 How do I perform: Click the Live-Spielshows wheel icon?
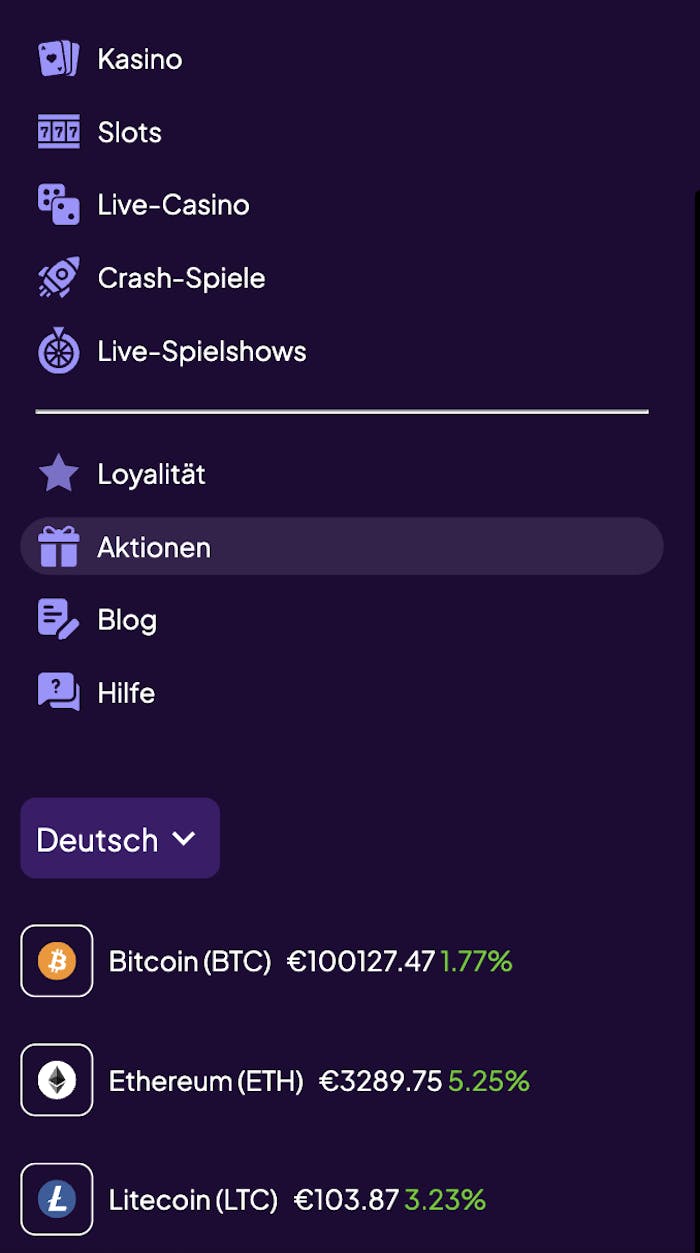(58, 351)
